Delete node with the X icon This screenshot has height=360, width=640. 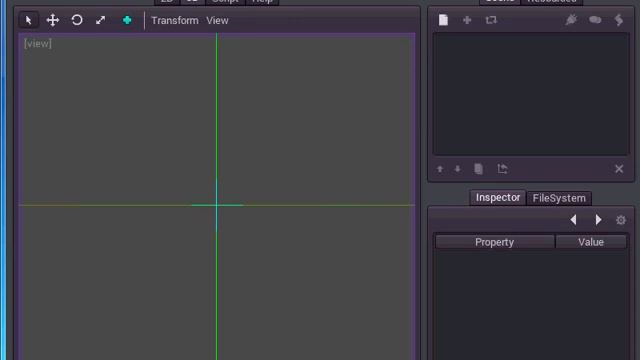point(619,169)
